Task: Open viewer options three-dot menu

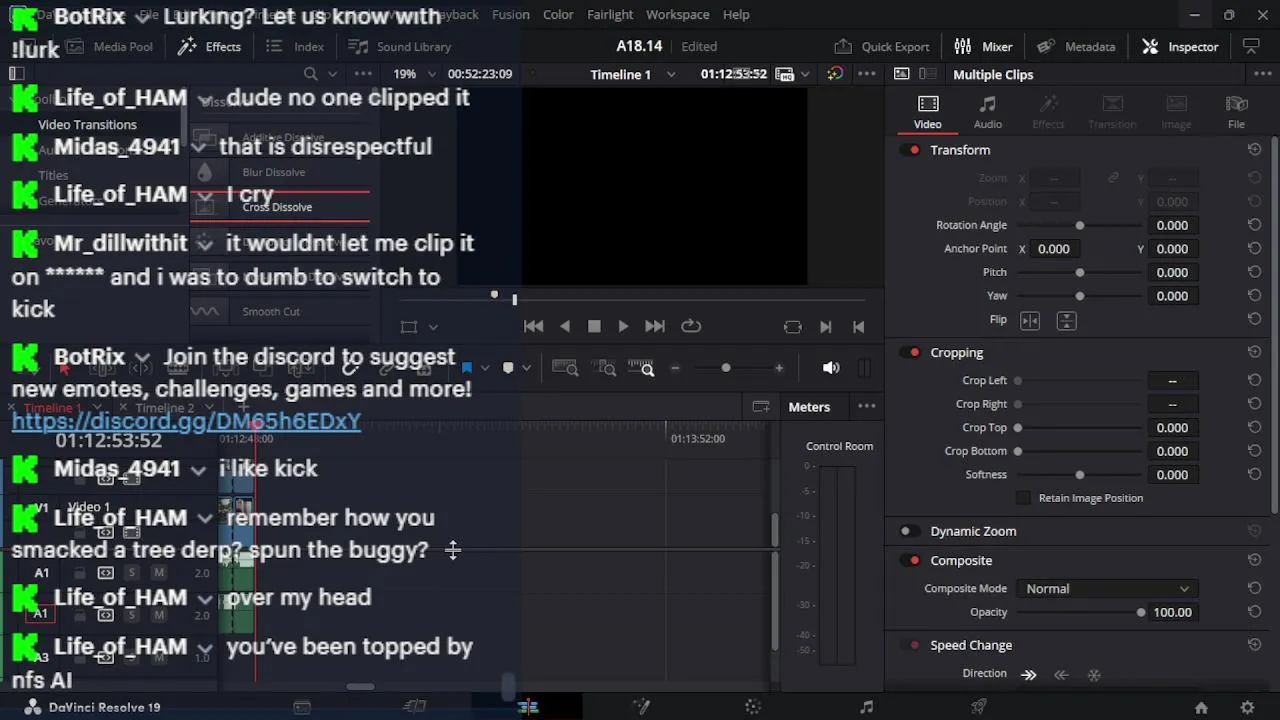Action: coord(867,74)
